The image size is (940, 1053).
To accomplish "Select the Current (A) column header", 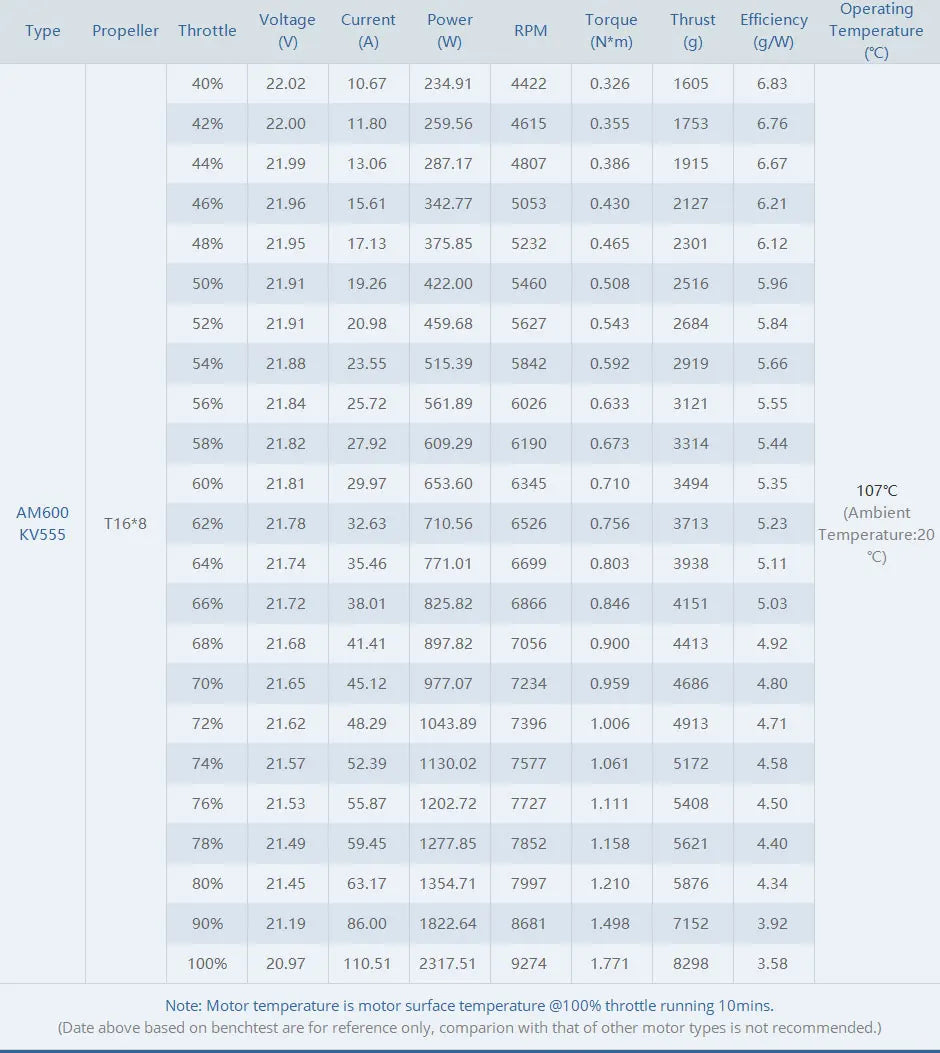I will 368,31.
